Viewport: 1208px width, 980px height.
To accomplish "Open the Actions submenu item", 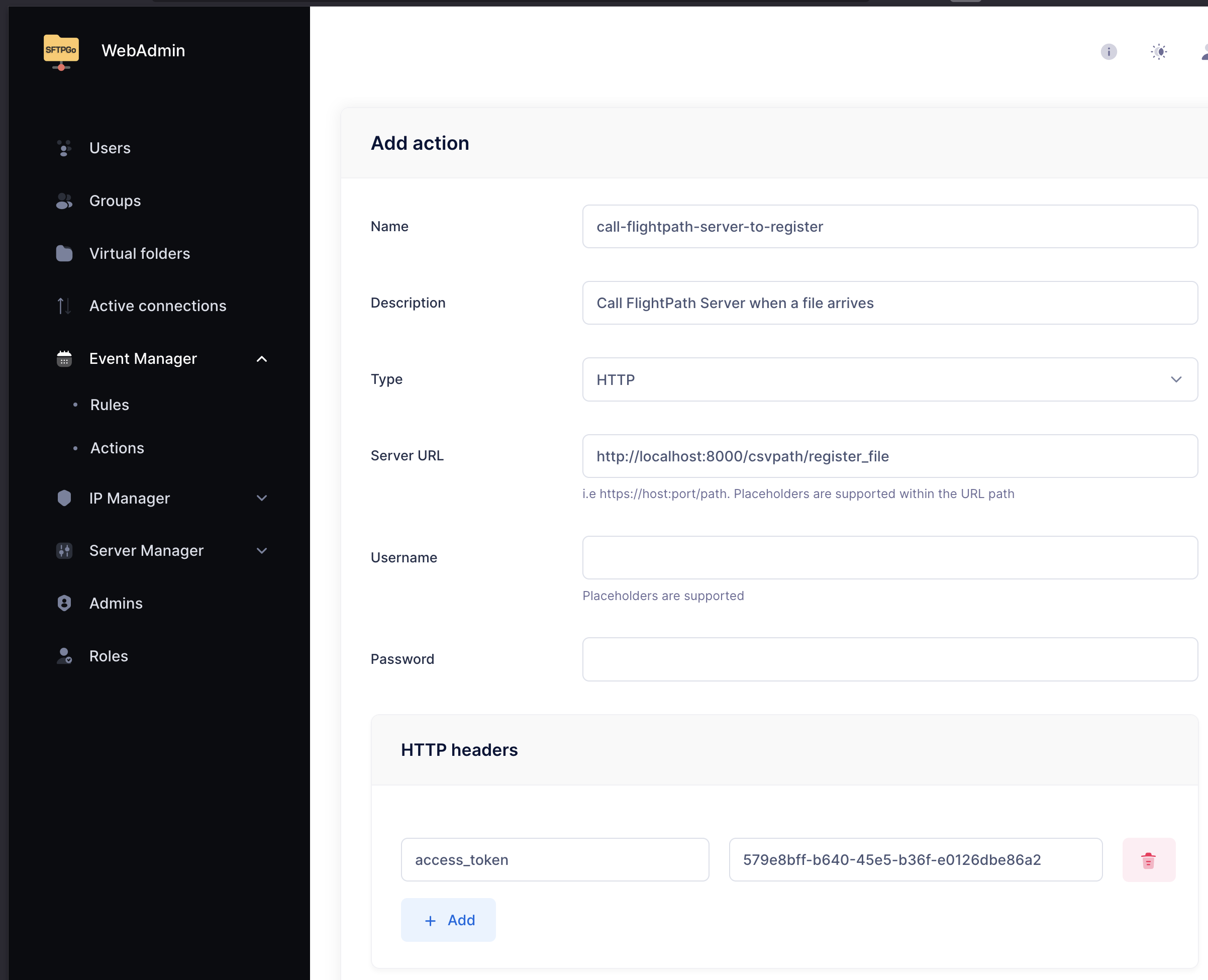I will tap(117, 448).
